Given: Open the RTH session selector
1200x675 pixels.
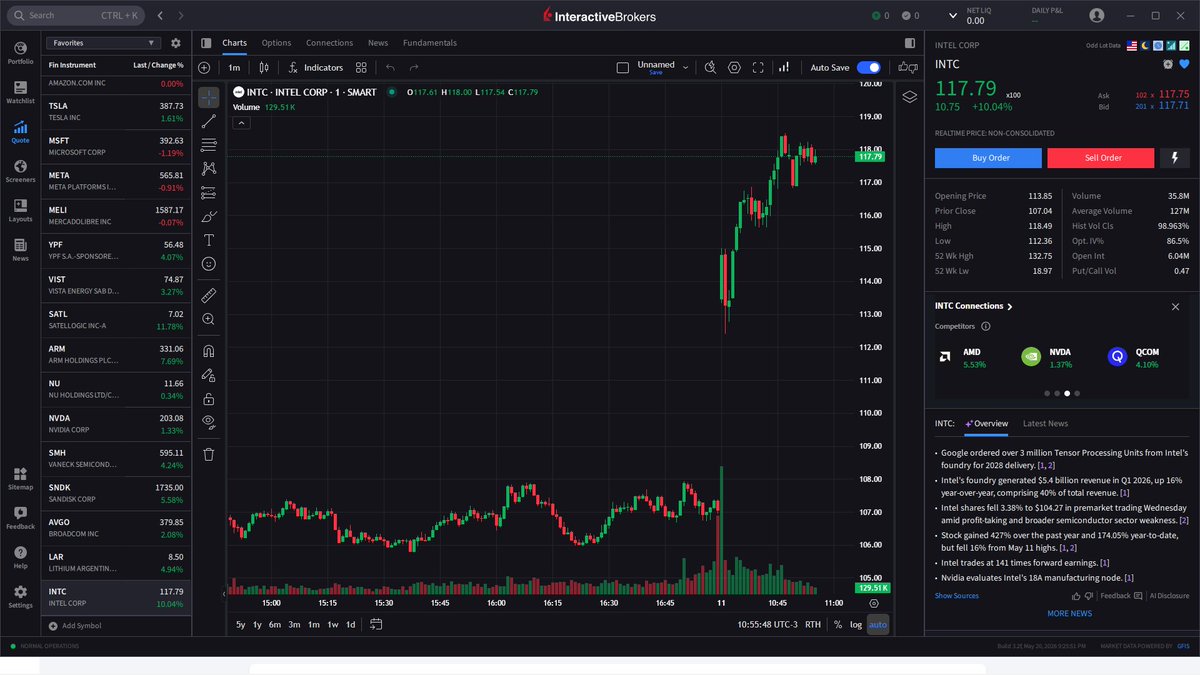Looking at the screenshot, I should (x=813, y=625).
